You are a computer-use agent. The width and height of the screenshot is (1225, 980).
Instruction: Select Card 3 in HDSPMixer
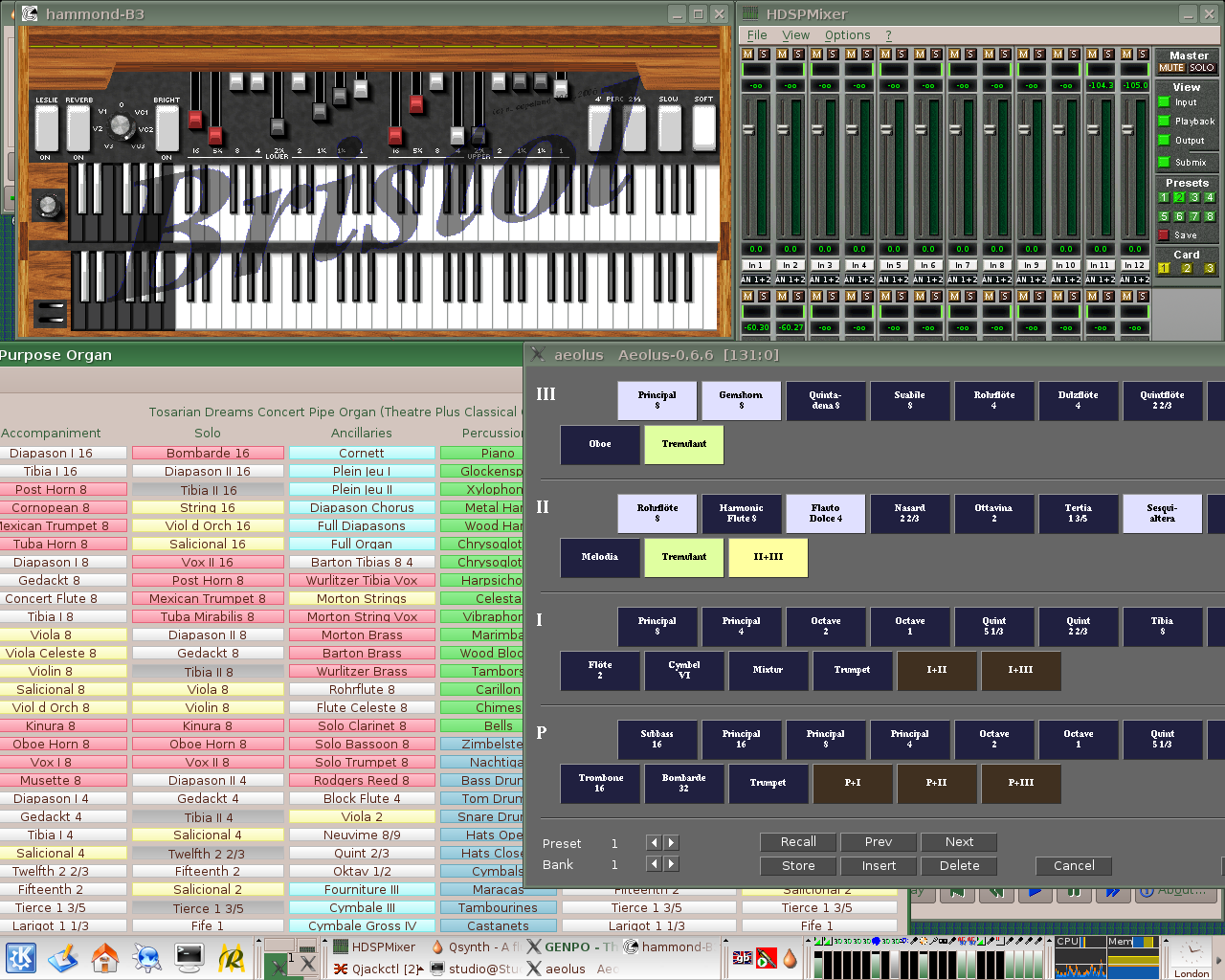[x=1210, y=269]
